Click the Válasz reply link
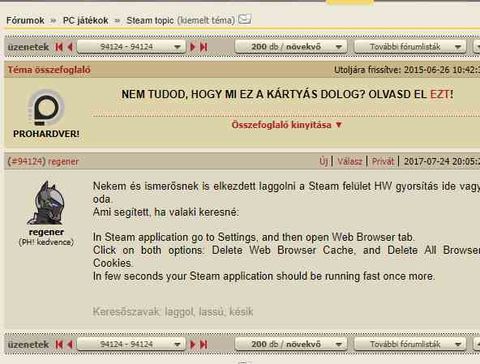Viewport: 480px width, 364px height. point(350,162)
